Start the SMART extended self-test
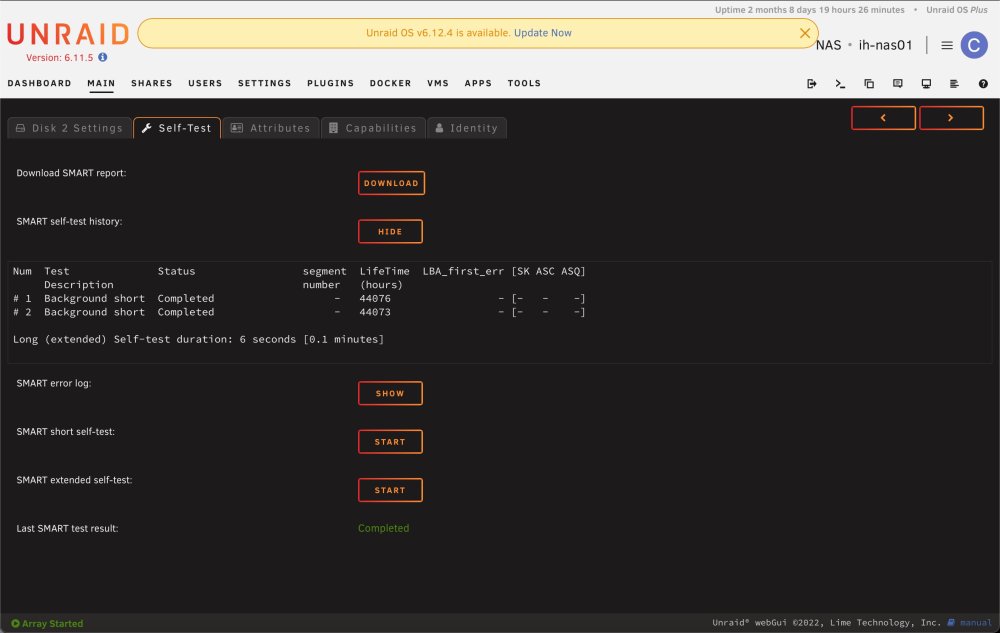1000x633 pixels. (390, 490)
